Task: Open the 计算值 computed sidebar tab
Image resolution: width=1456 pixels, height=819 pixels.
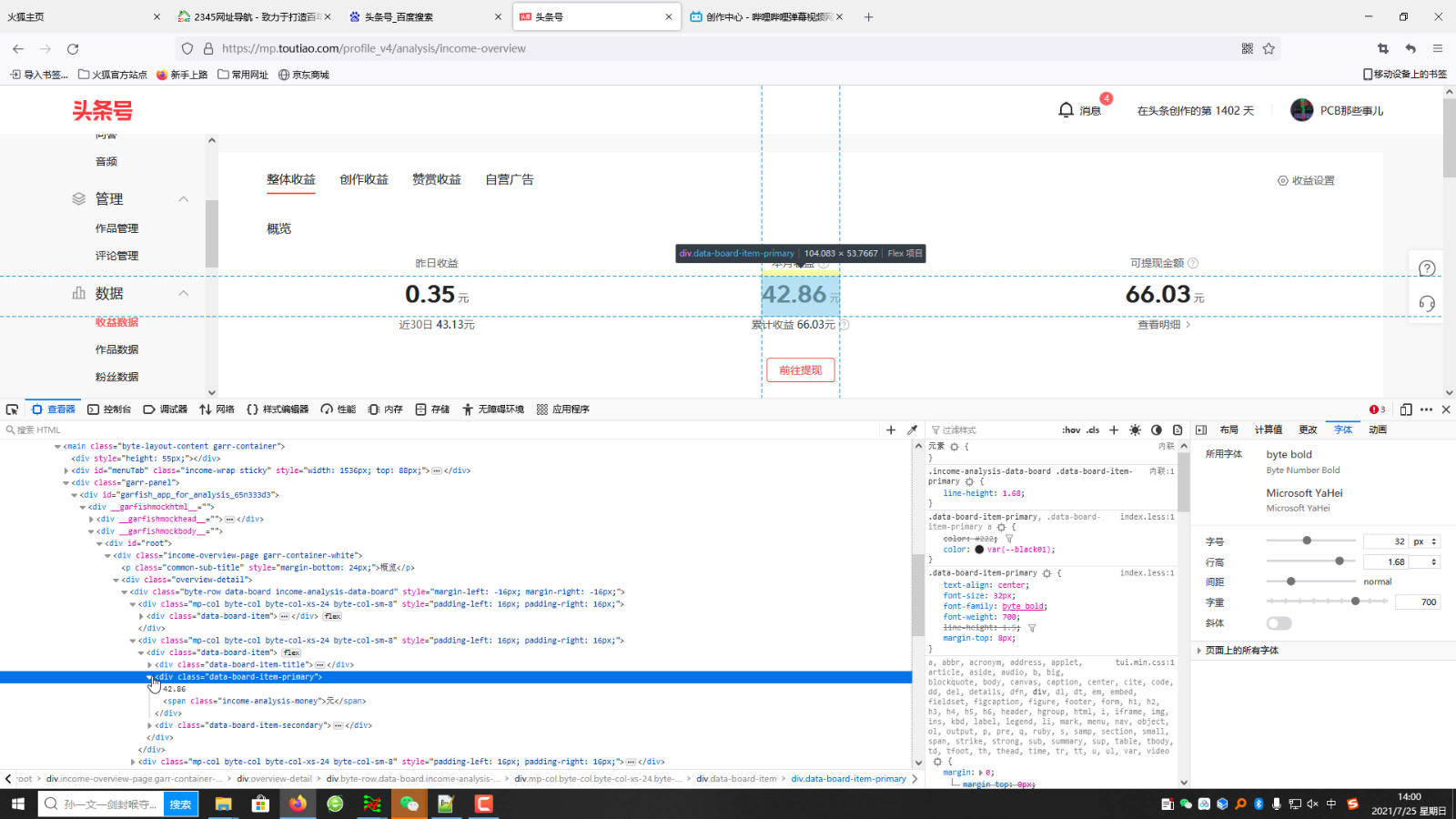Action: click(x=1269, y=430)
